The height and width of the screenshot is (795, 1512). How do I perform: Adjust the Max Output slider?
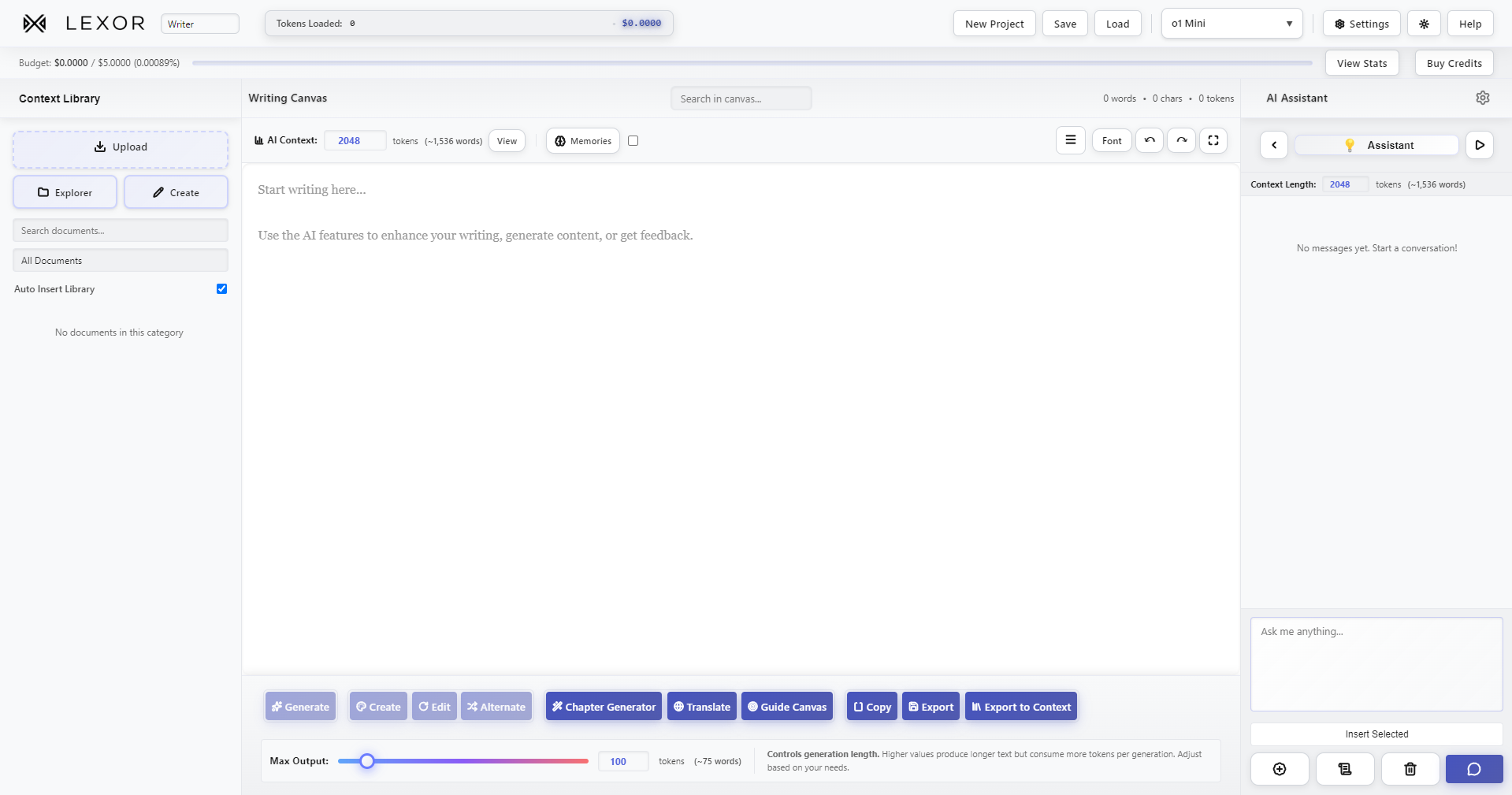tap(366, 760)
